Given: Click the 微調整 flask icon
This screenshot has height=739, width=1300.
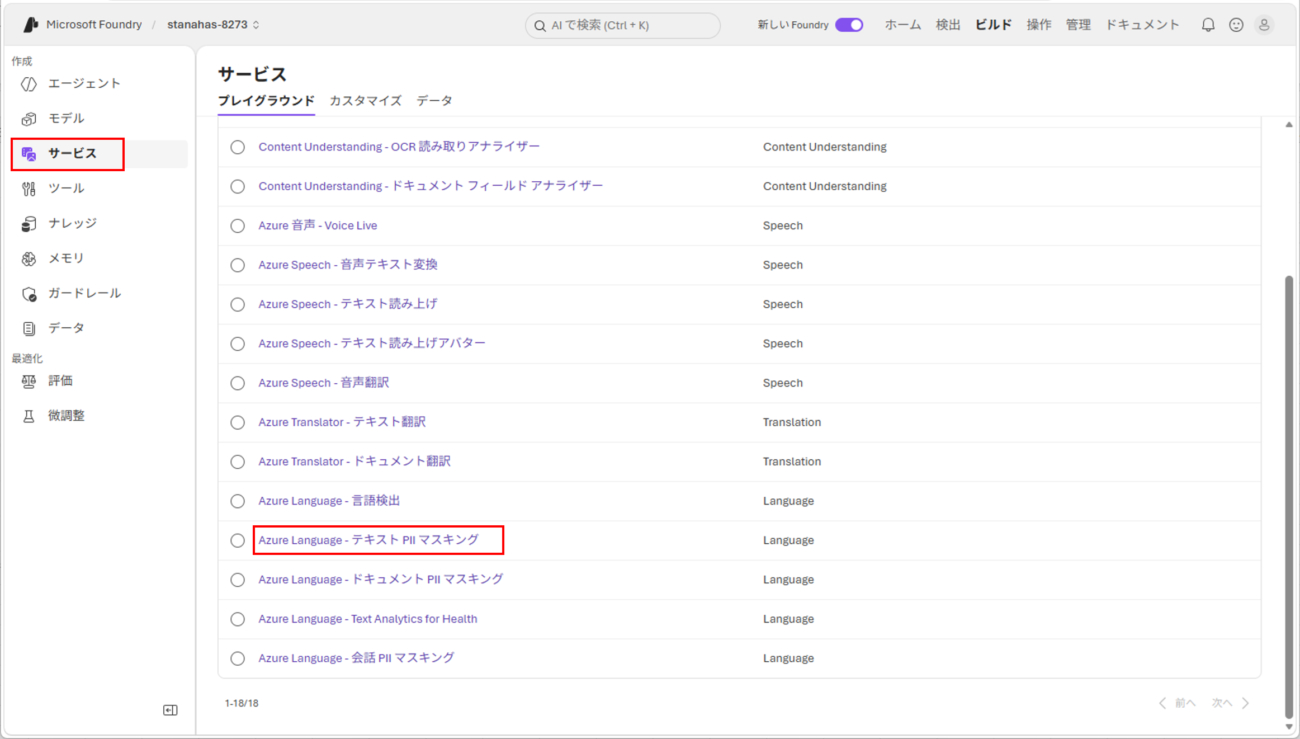Looking at the screenshot, I should point(29,416).
